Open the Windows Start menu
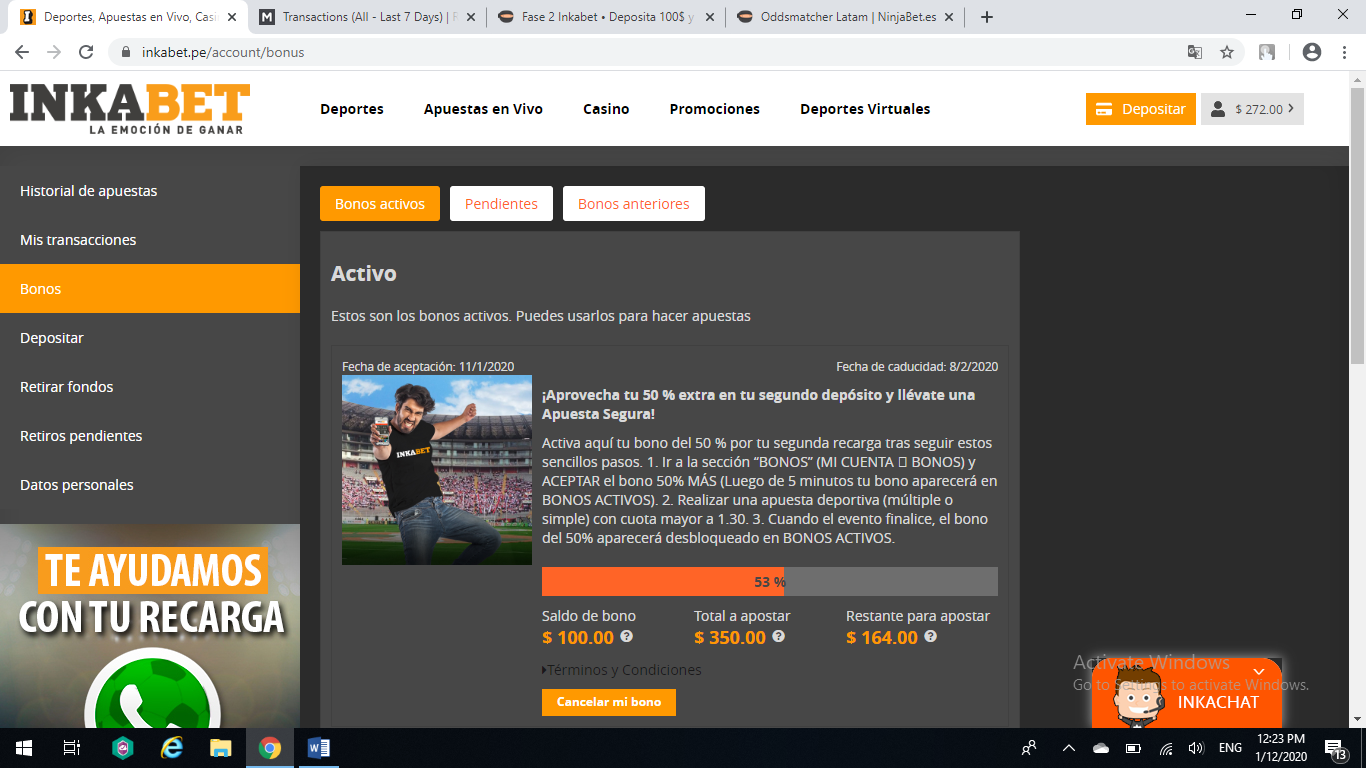 pyautogui.click(x=23, y=748)
